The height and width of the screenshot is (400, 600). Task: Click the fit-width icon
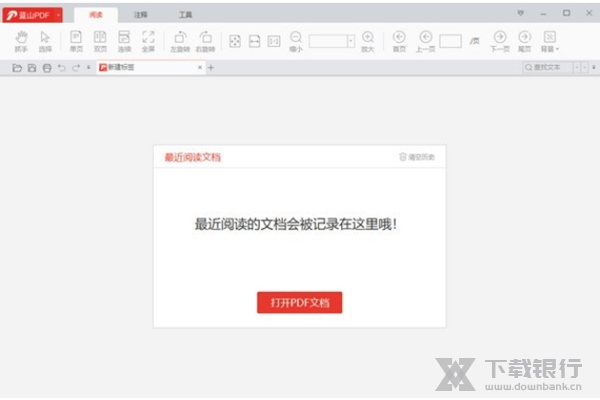click(x=254, y=41)
